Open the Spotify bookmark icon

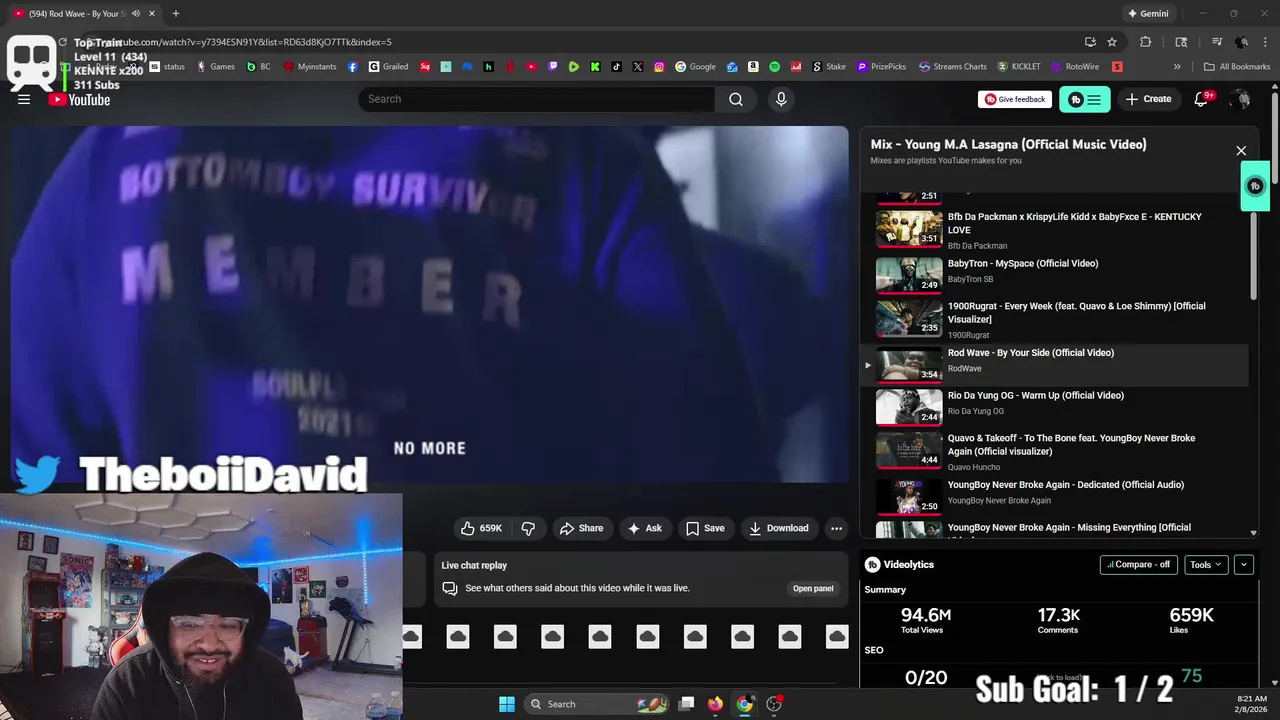(x=774, y=67)
